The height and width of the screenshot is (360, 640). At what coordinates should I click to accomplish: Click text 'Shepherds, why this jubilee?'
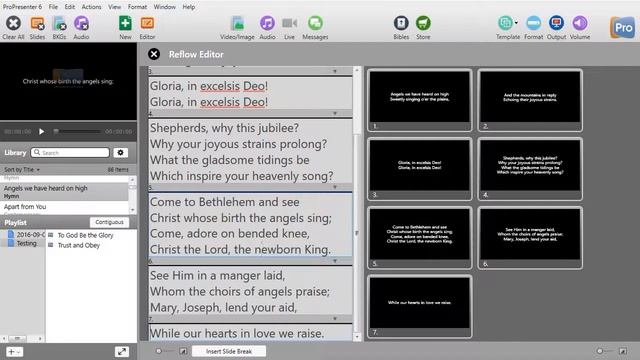click(224, 128)
